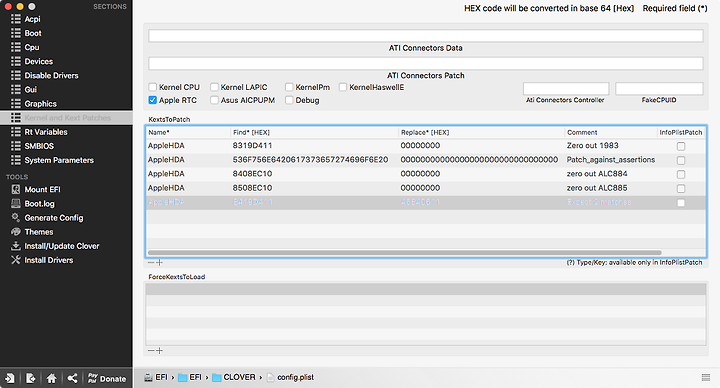Click the share icon in bottom bar
The height and width of the screenshot is (388, 720).
72,378
